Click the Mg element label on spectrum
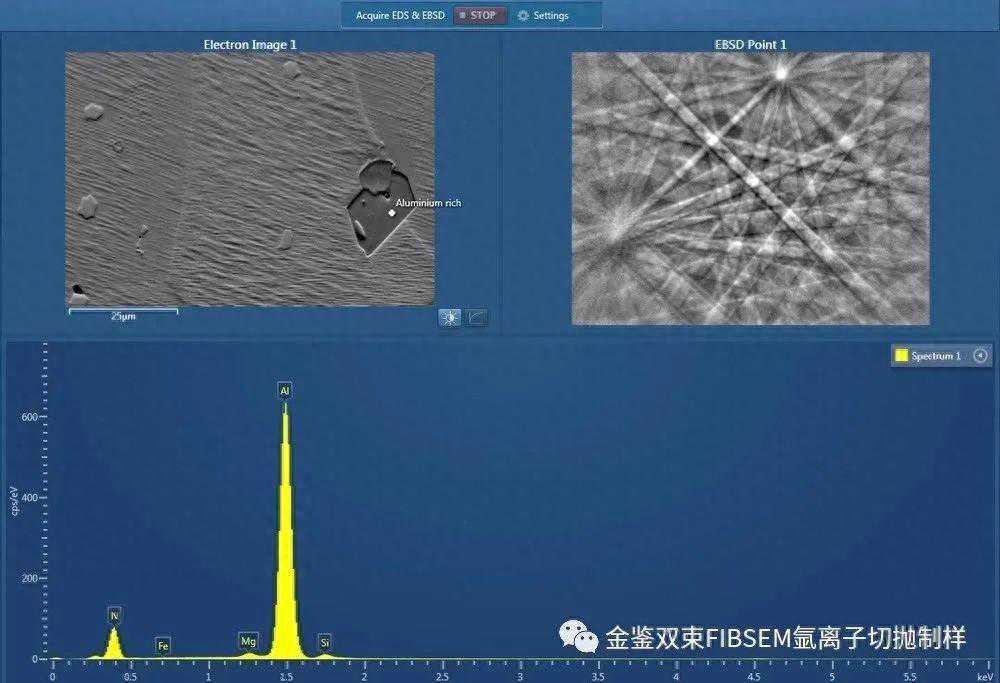This screenshot has height=683, width=1000. click(248, 640)
